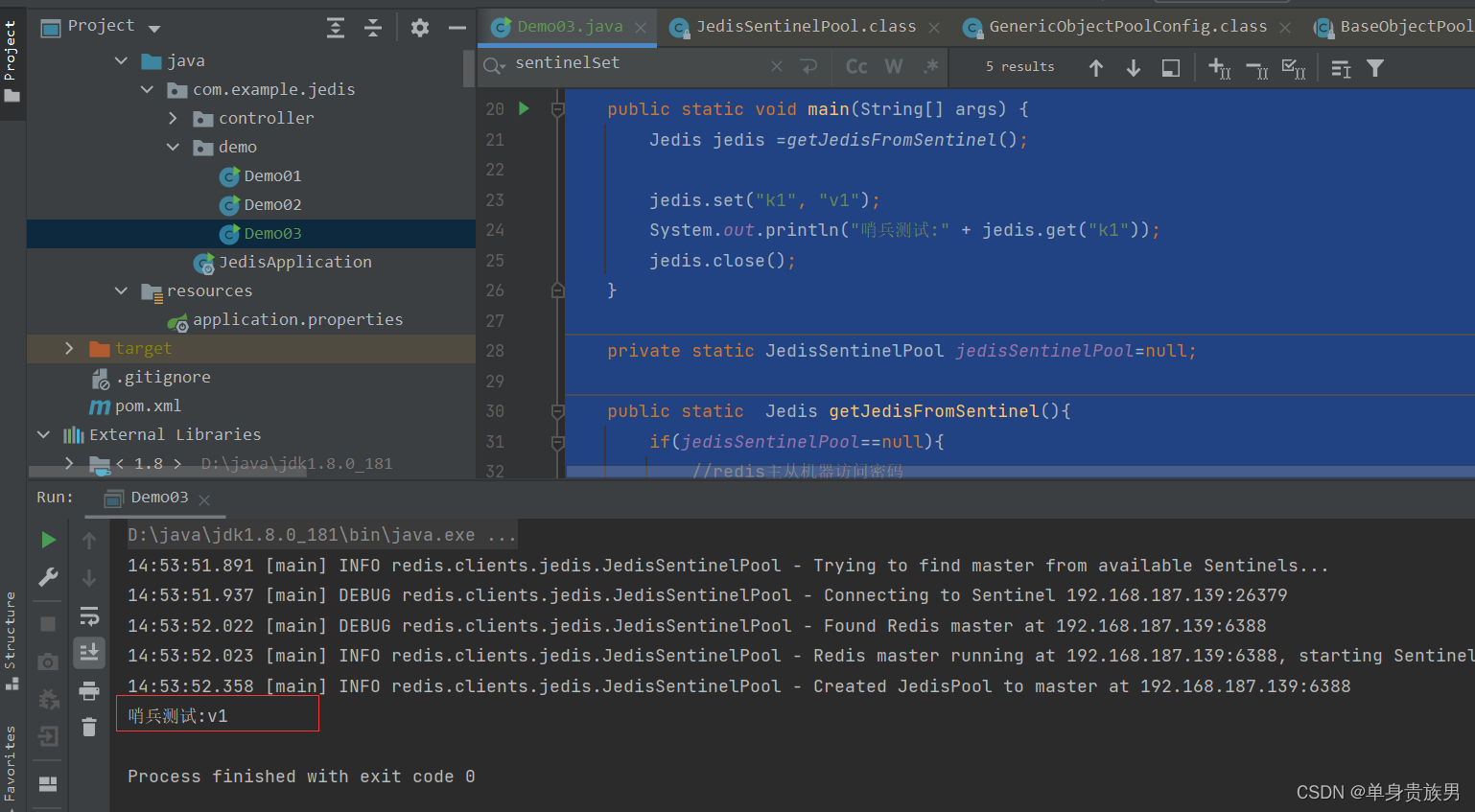Go to previous search occurrence

(x=1096, y=68)
